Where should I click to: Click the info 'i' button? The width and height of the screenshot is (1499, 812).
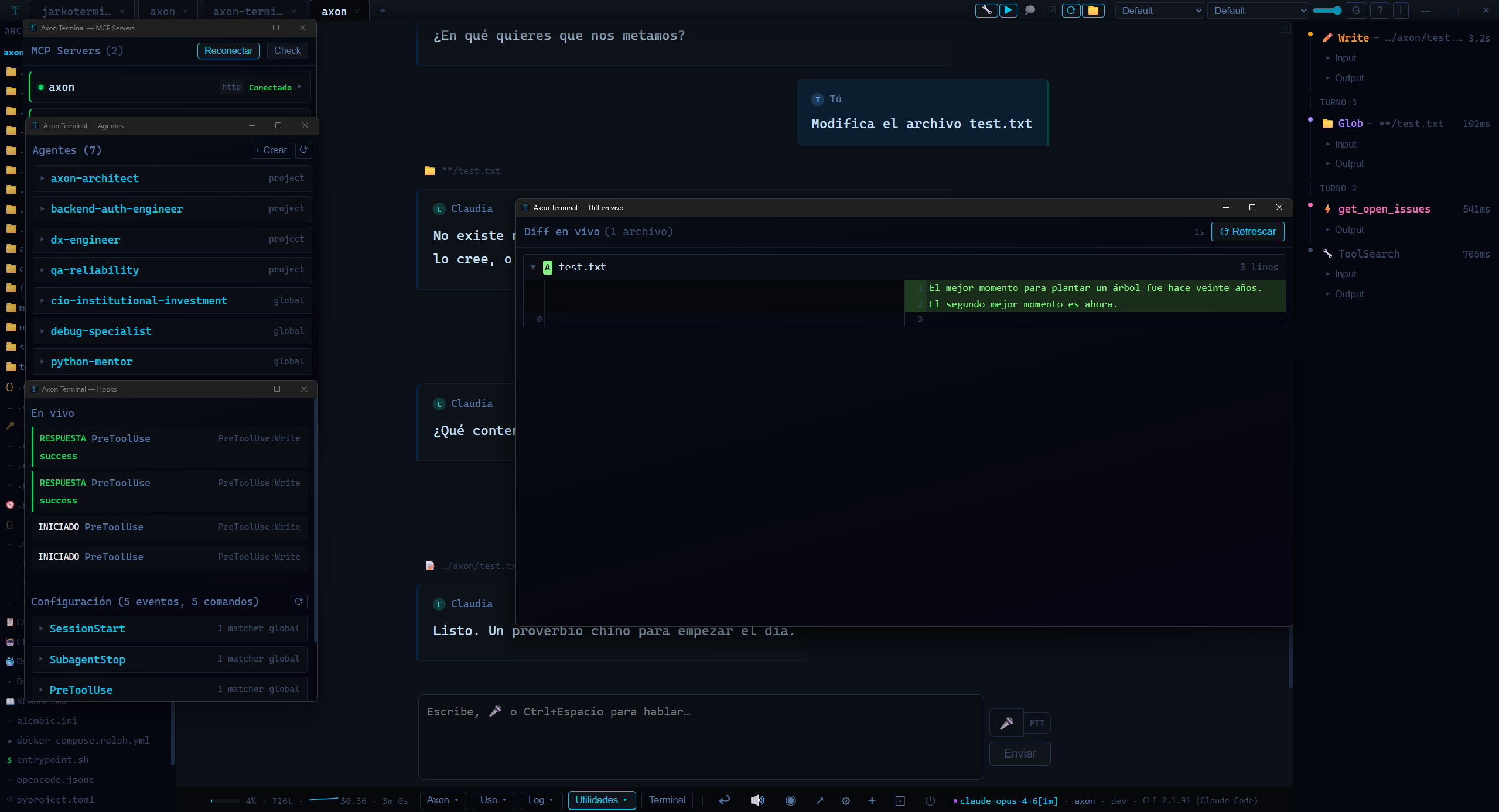(1401, 11)
